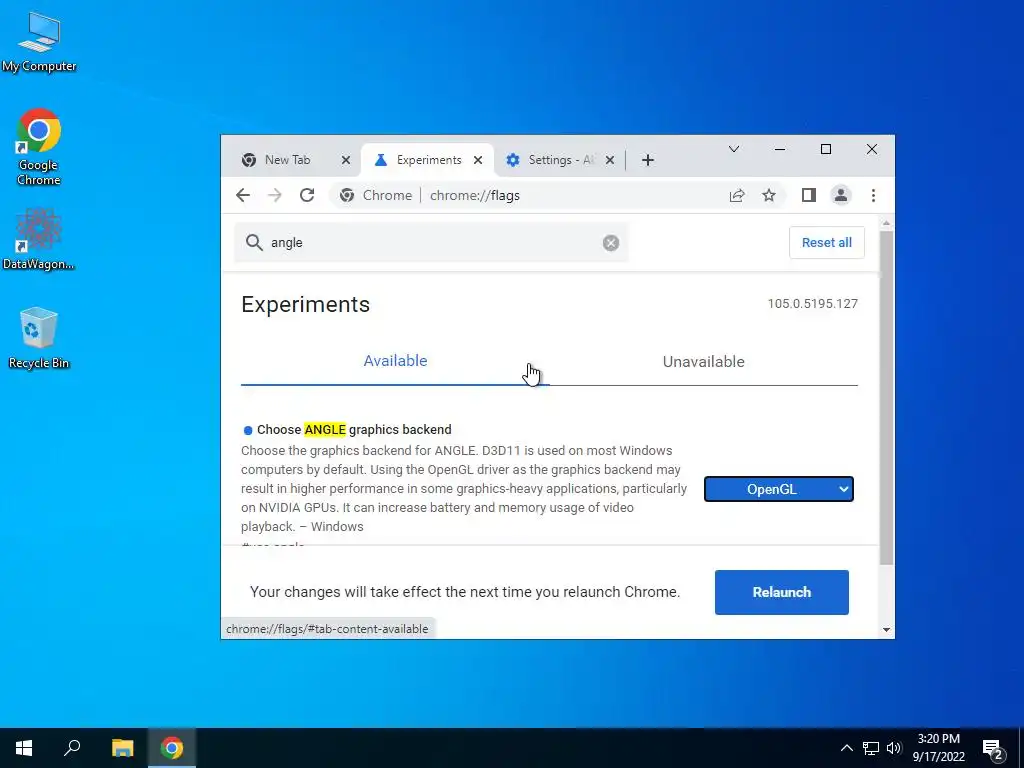Open Chrome three-dot menu

pyautogui.click(x=873, y=195)
